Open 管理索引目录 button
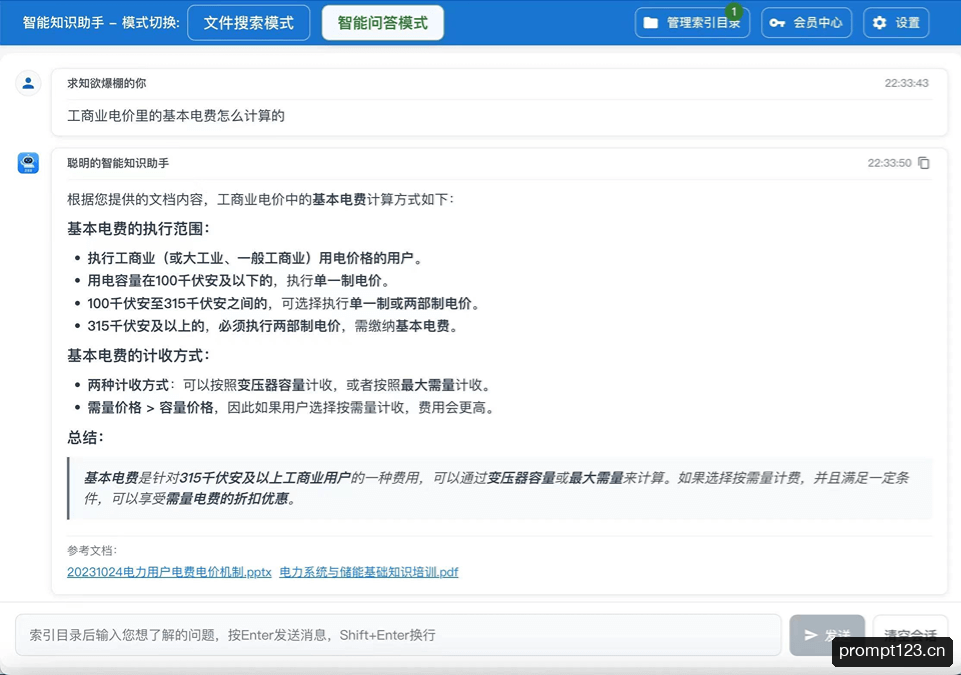Viewport: 961px width, 675px height. point(692,23)
